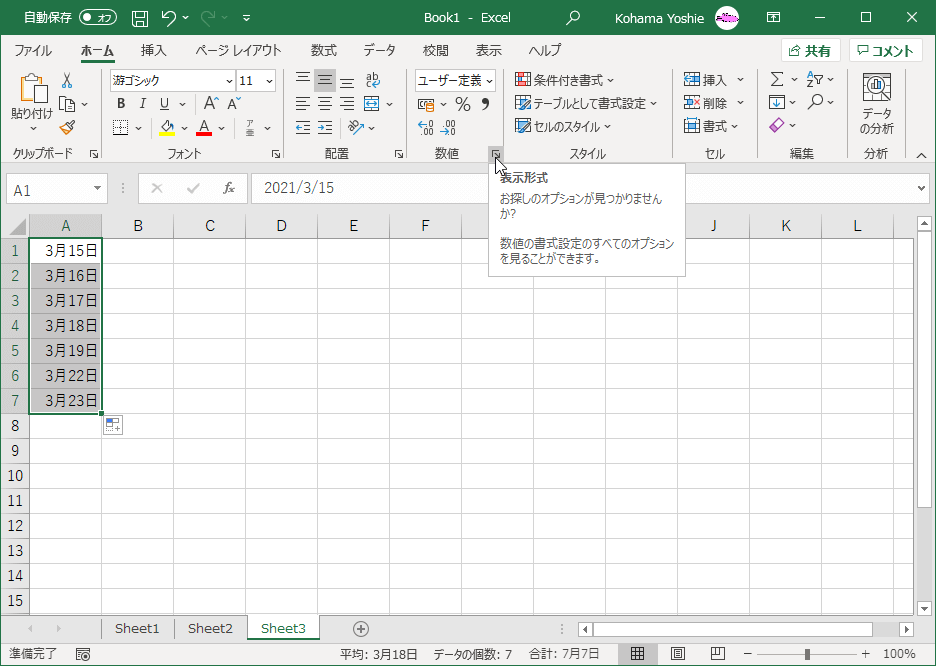Apply percent style number format

462,104
